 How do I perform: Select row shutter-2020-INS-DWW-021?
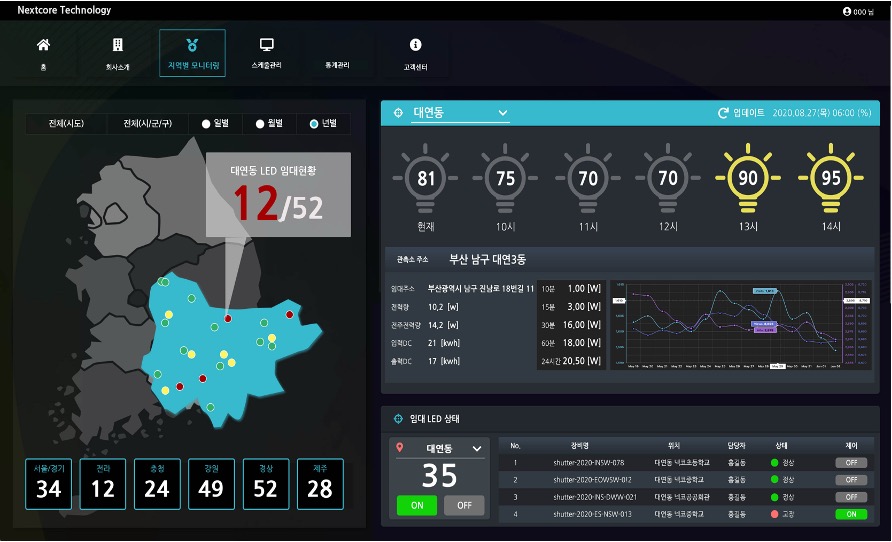coord(686,497)
